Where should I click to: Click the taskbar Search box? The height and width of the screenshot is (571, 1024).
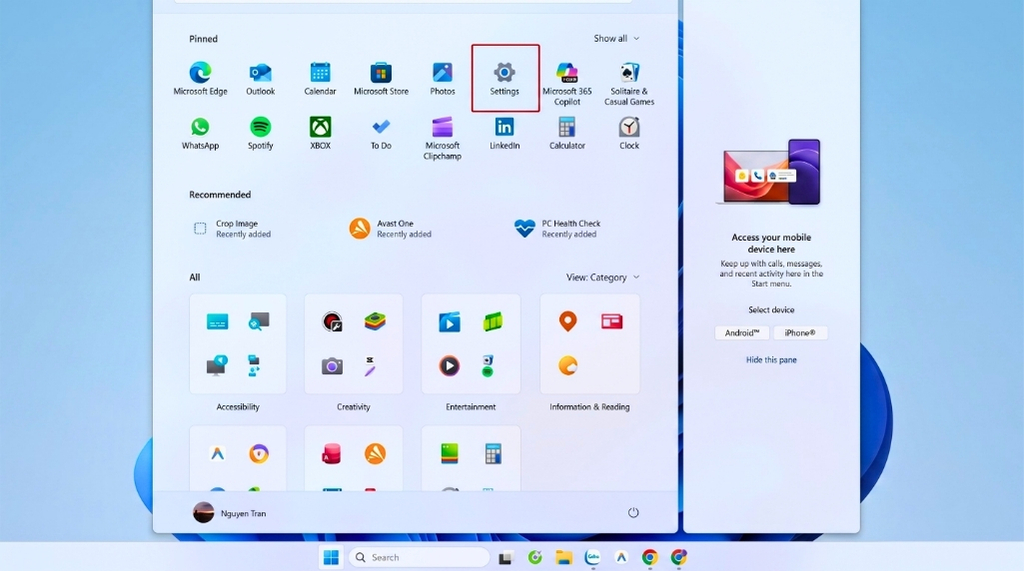[x=420, y=557]
